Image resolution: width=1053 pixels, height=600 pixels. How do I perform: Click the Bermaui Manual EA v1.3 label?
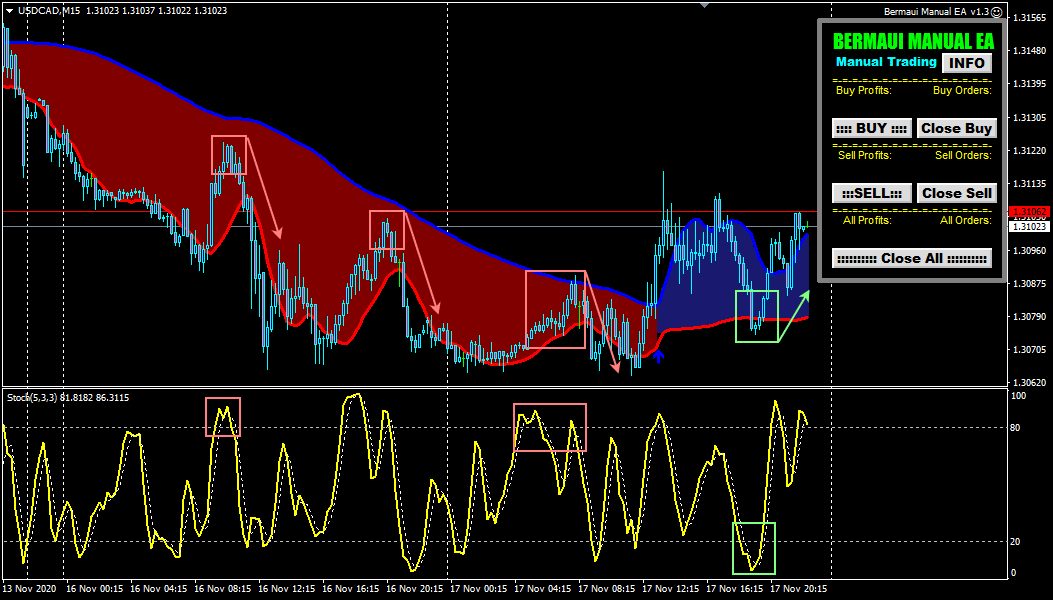[x=937, y=12]
